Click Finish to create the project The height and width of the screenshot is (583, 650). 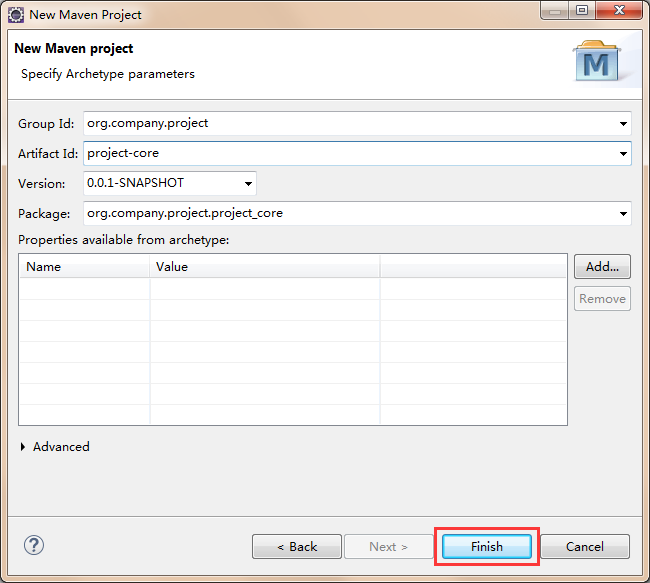[487, 547]
